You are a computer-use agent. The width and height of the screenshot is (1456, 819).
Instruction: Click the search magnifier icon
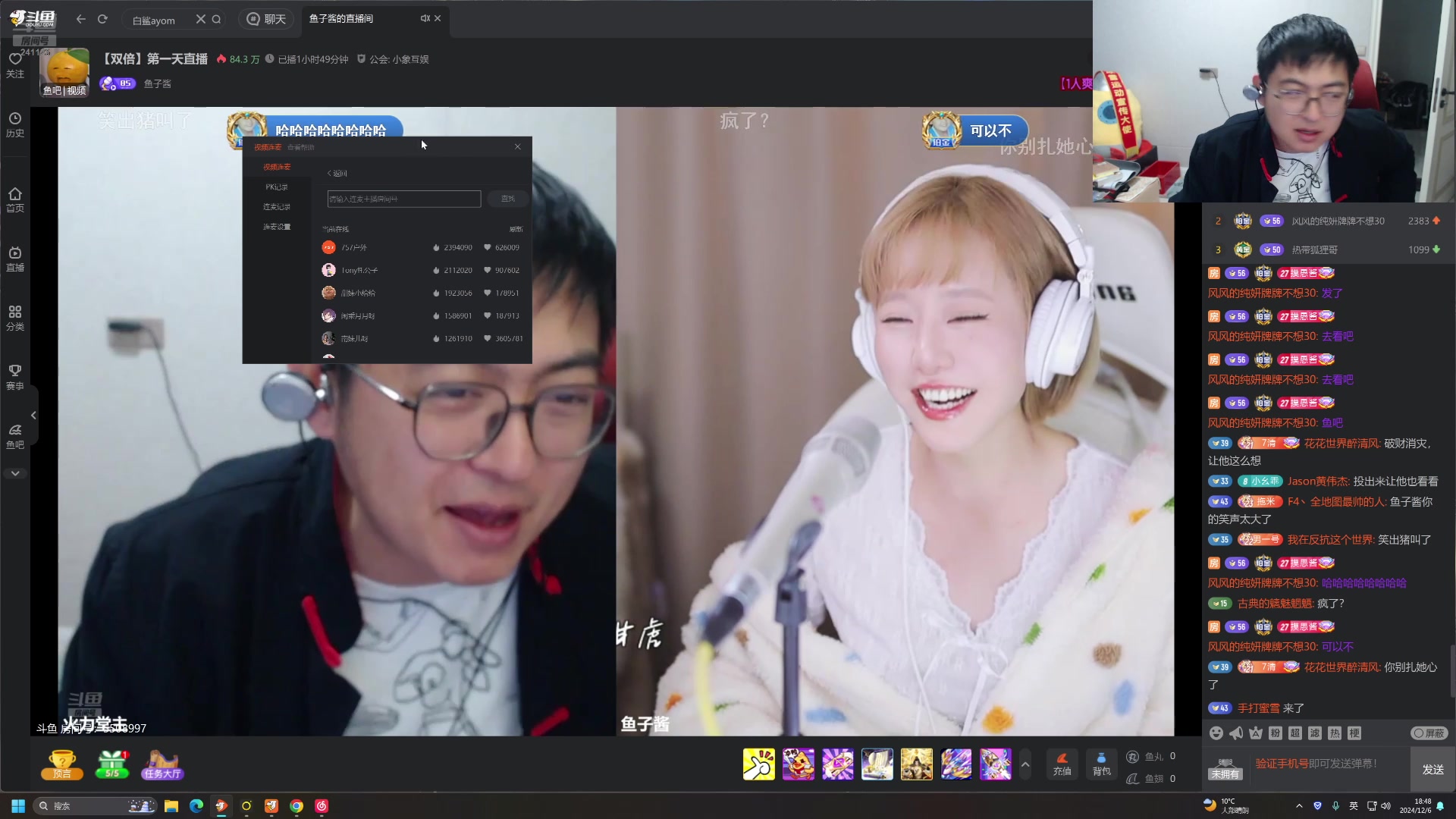[216, 20]
